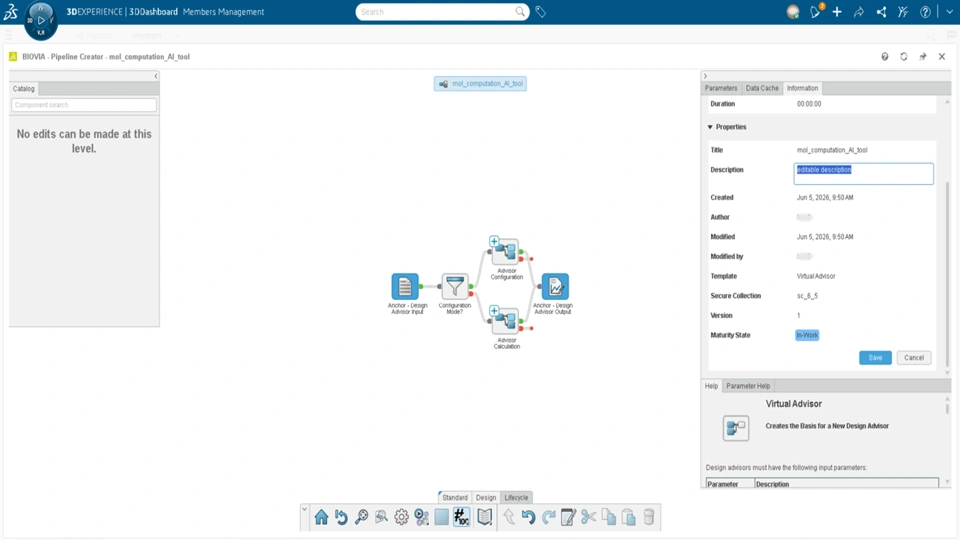Click the tag icon beside search

click(x=541, y=12)
